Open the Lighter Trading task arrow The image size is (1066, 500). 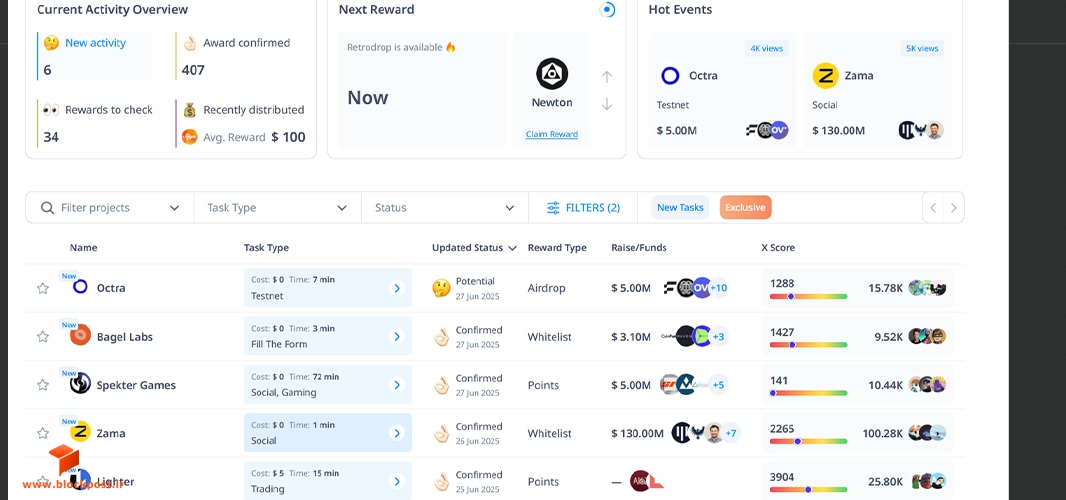pos(397,482)
